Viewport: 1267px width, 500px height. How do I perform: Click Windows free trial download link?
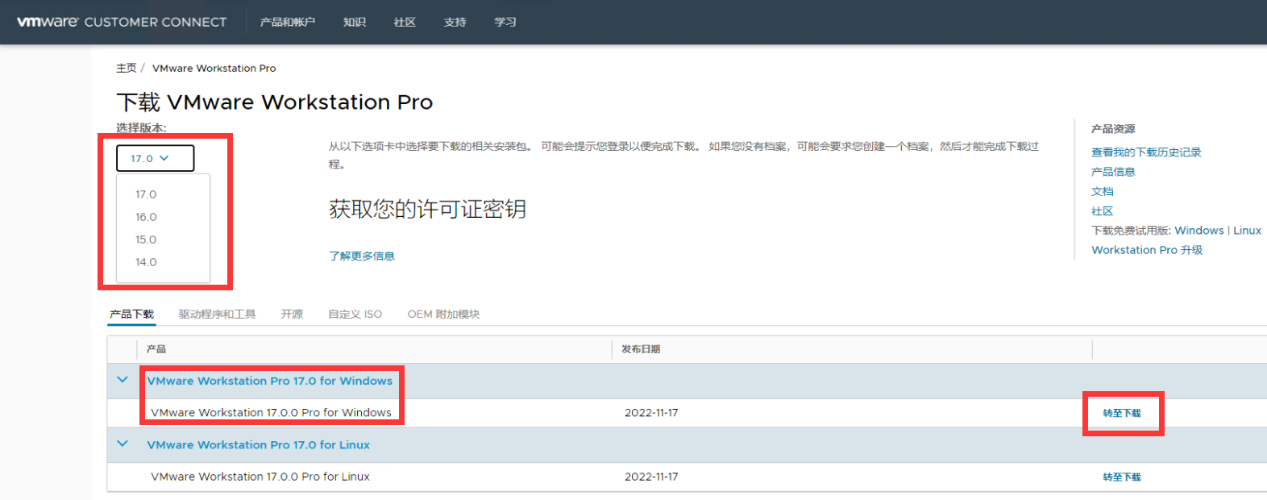(x=1199, y=230)
